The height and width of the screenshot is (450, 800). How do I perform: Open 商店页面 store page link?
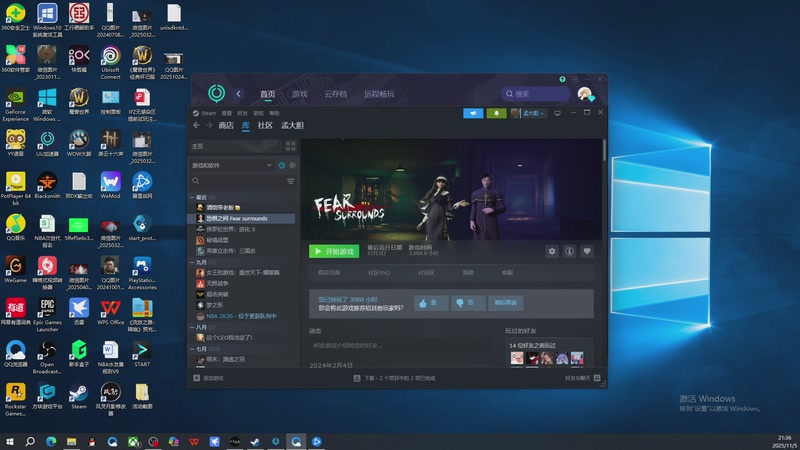(x=329, y=273)
